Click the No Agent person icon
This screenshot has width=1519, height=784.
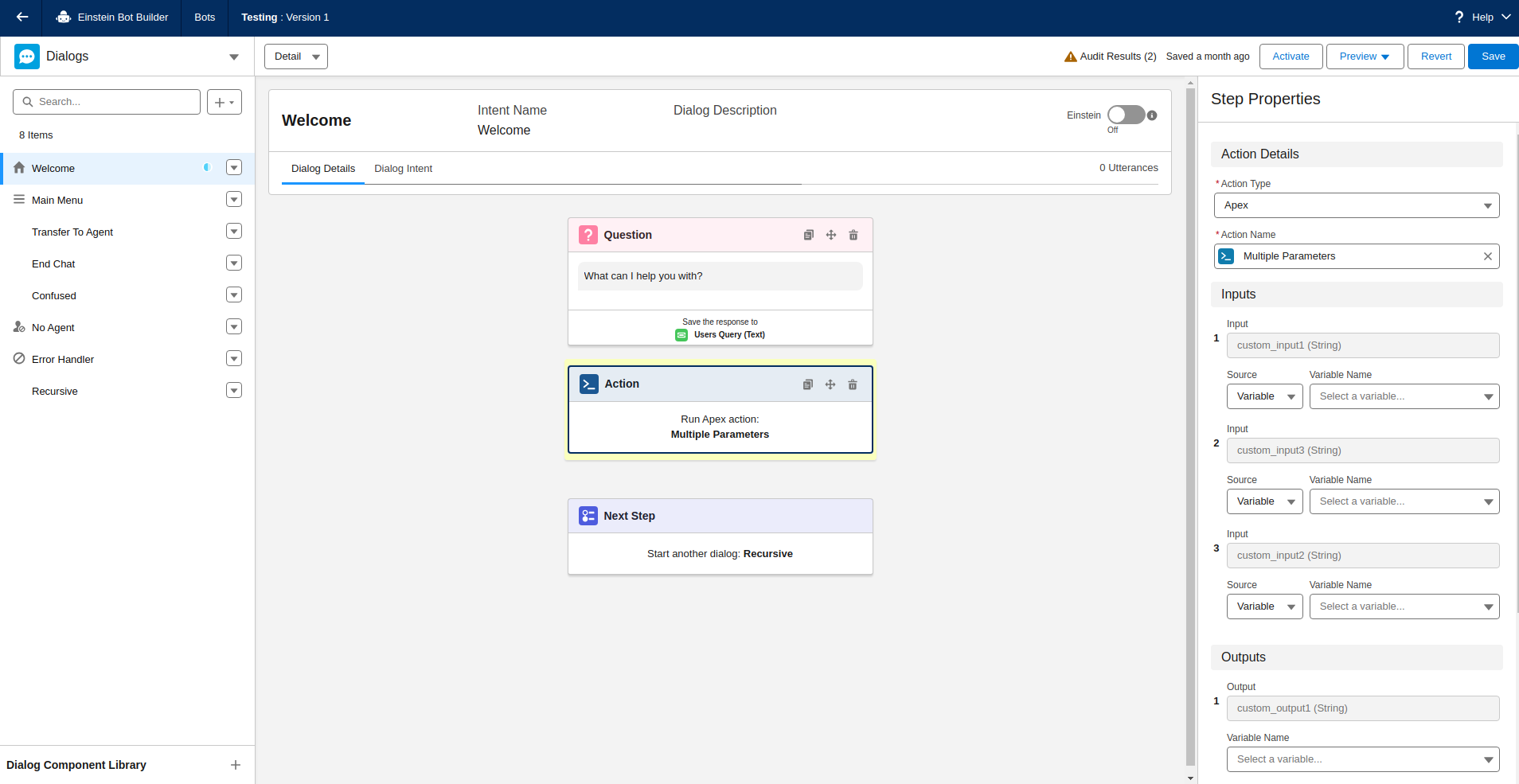pyautogui.click(x=19, y=327)
